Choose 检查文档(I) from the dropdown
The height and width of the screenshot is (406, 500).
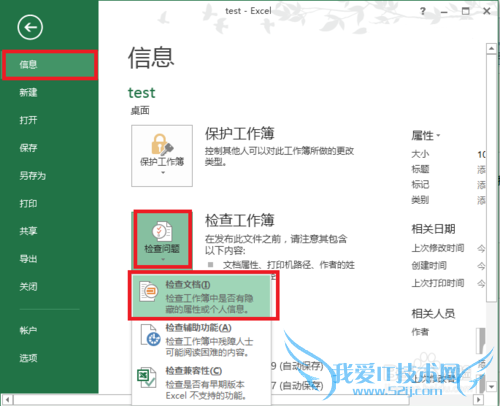point(202,296)
